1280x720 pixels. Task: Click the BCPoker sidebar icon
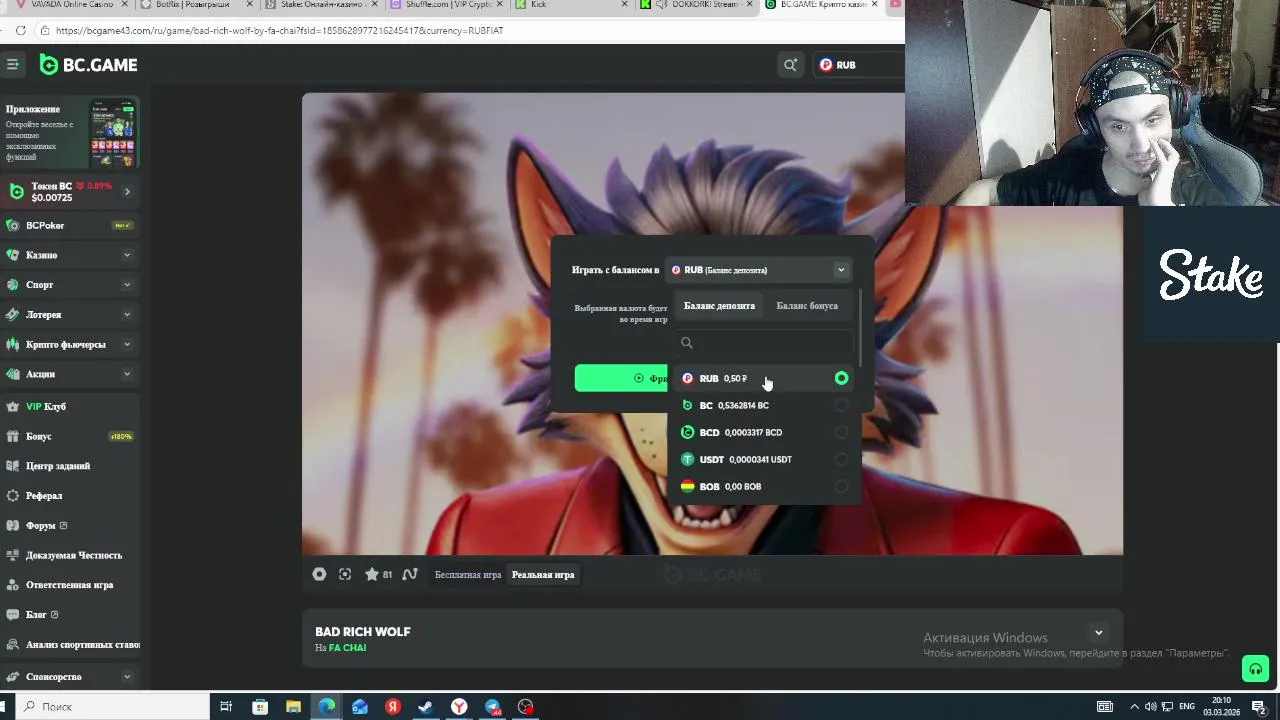[13, 225]
